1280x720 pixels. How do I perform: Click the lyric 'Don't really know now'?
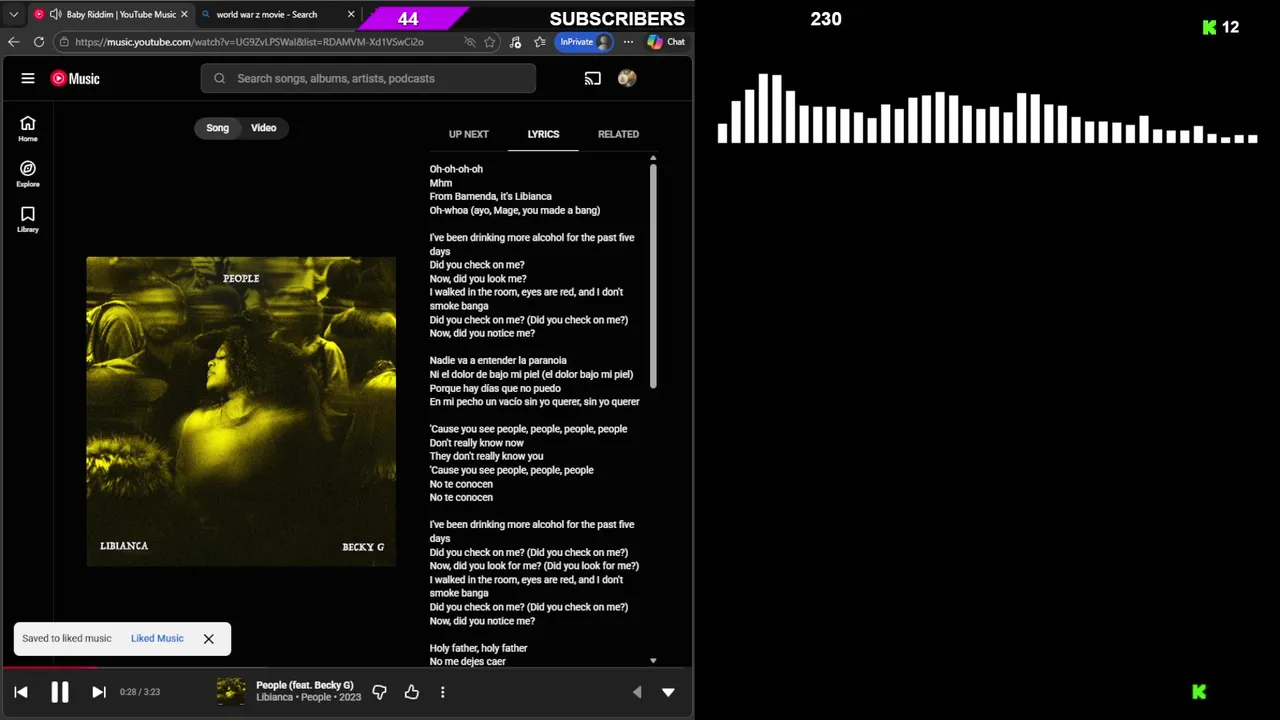pos(477,442)
